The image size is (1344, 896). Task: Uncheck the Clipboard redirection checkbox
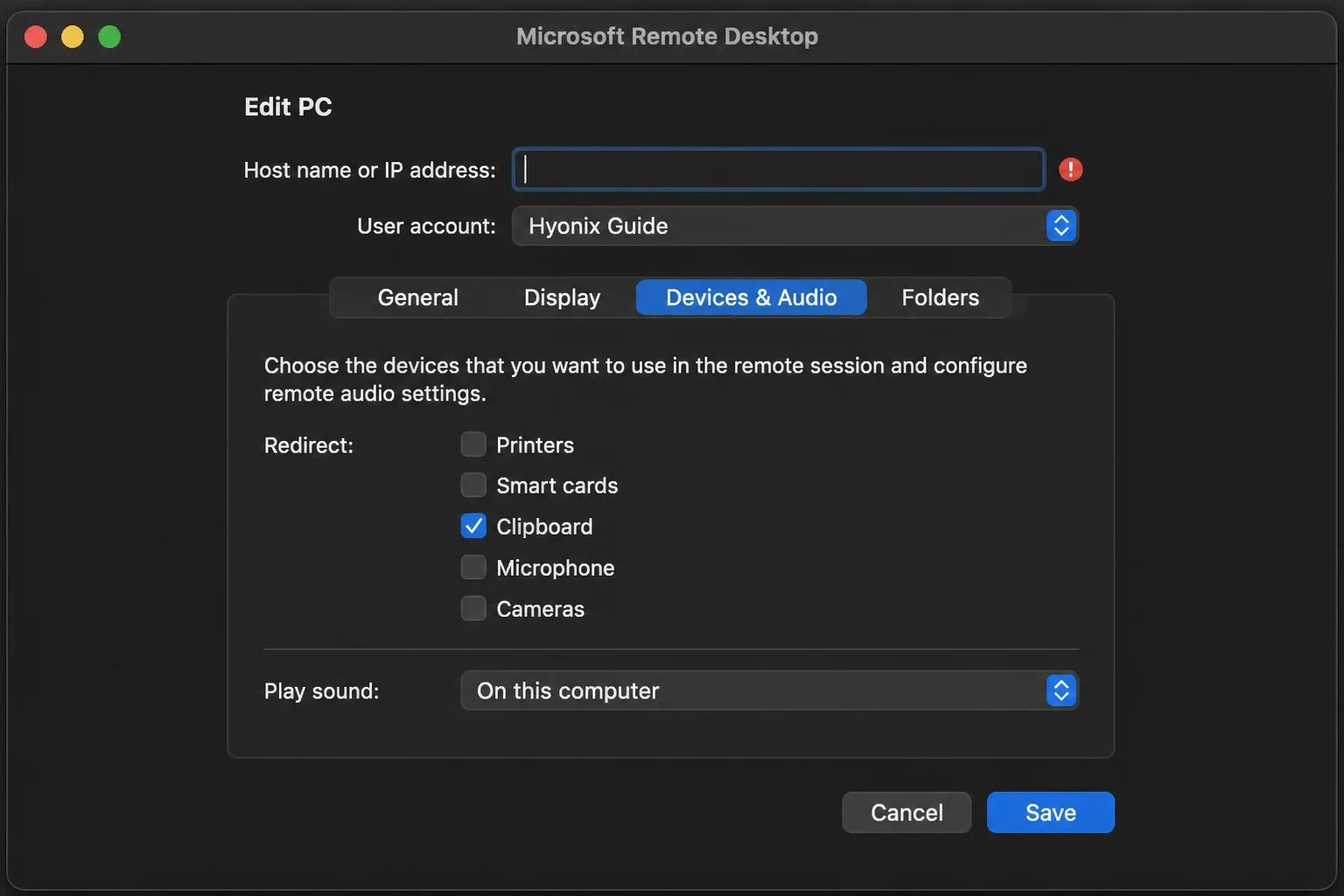pos(473,526)
